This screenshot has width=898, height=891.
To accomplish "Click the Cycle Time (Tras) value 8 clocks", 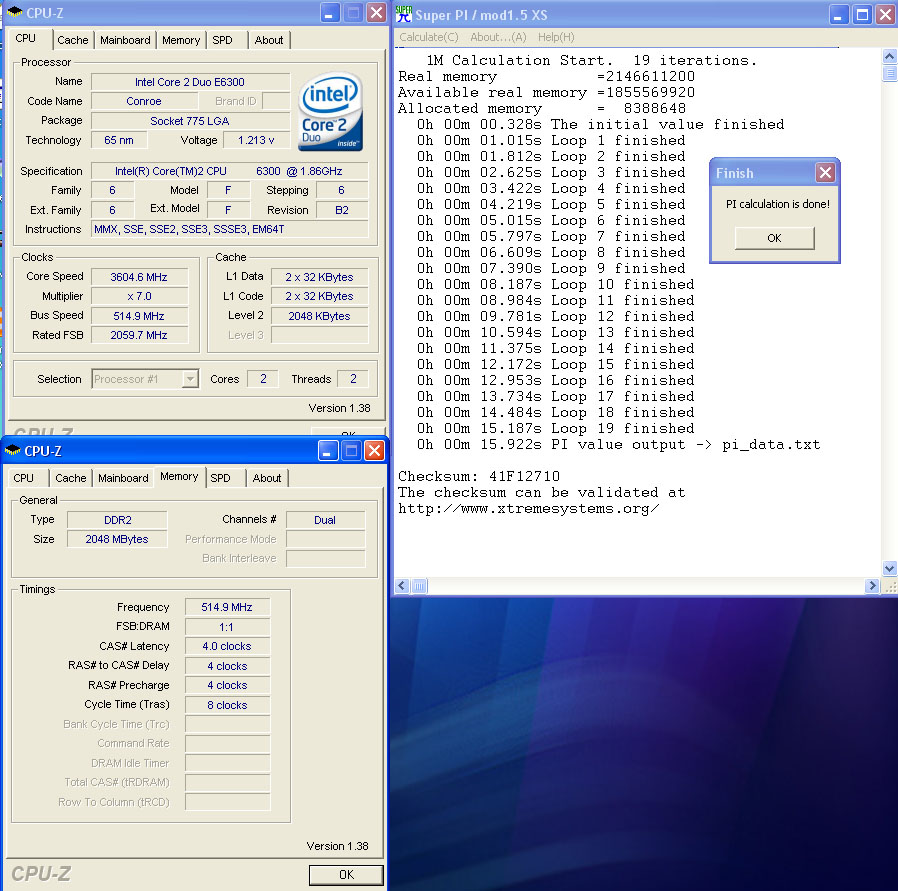I will click(x=227, y=705).
